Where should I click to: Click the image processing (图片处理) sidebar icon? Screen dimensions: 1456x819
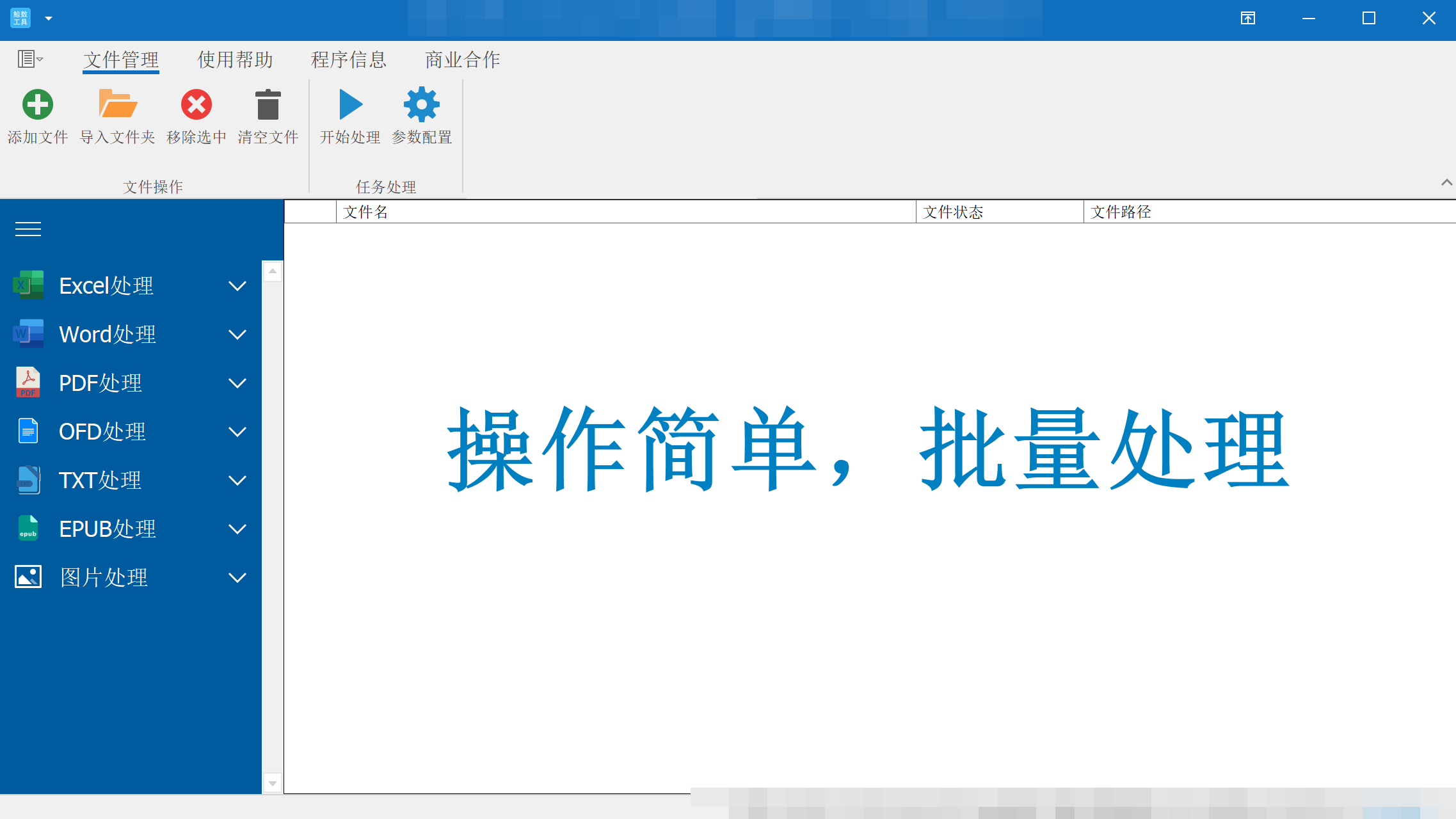pyautogui.click(x=28, y=577)
